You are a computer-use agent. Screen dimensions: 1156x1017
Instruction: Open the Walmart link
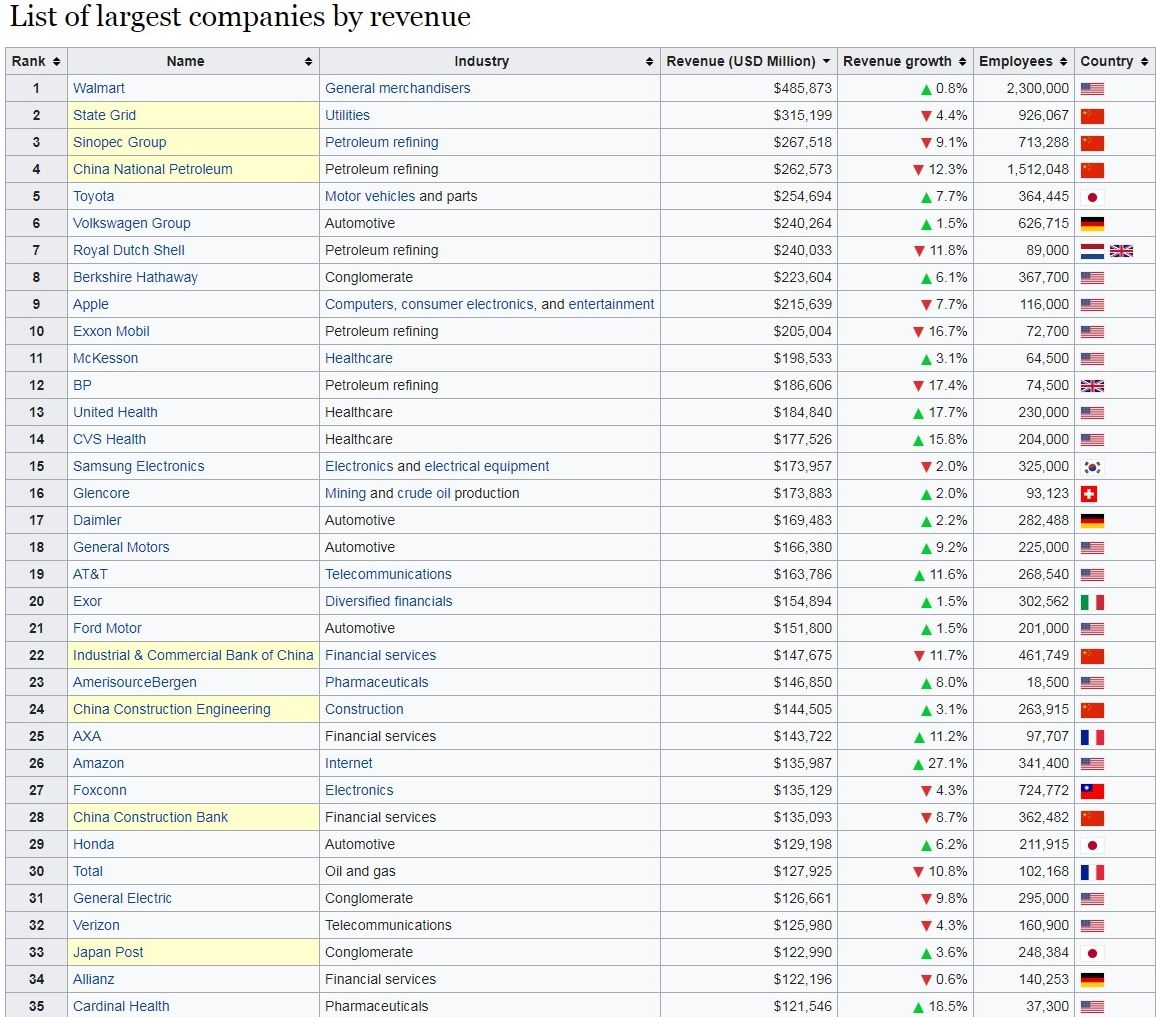pos(99,88)
